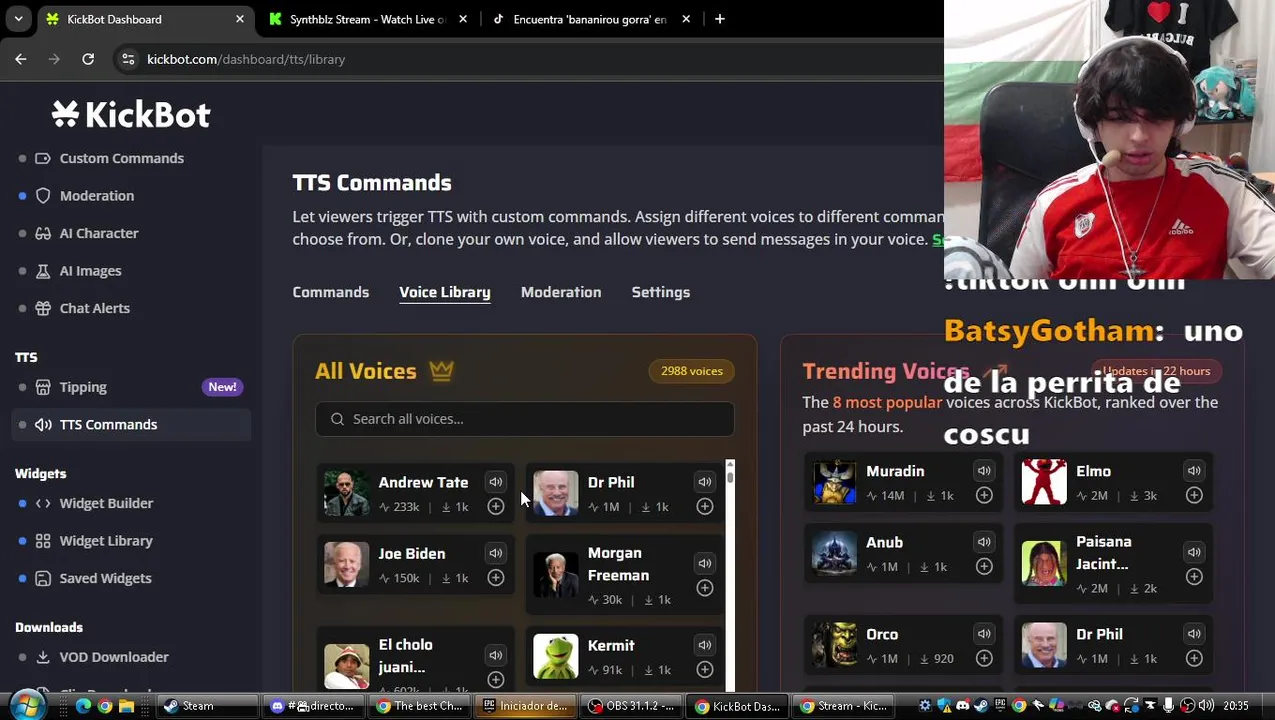Preview Dr Phil trending voice
The height and width of the screenshot is (720, 1275).
pyautogui.click(x=1194, y=634)
